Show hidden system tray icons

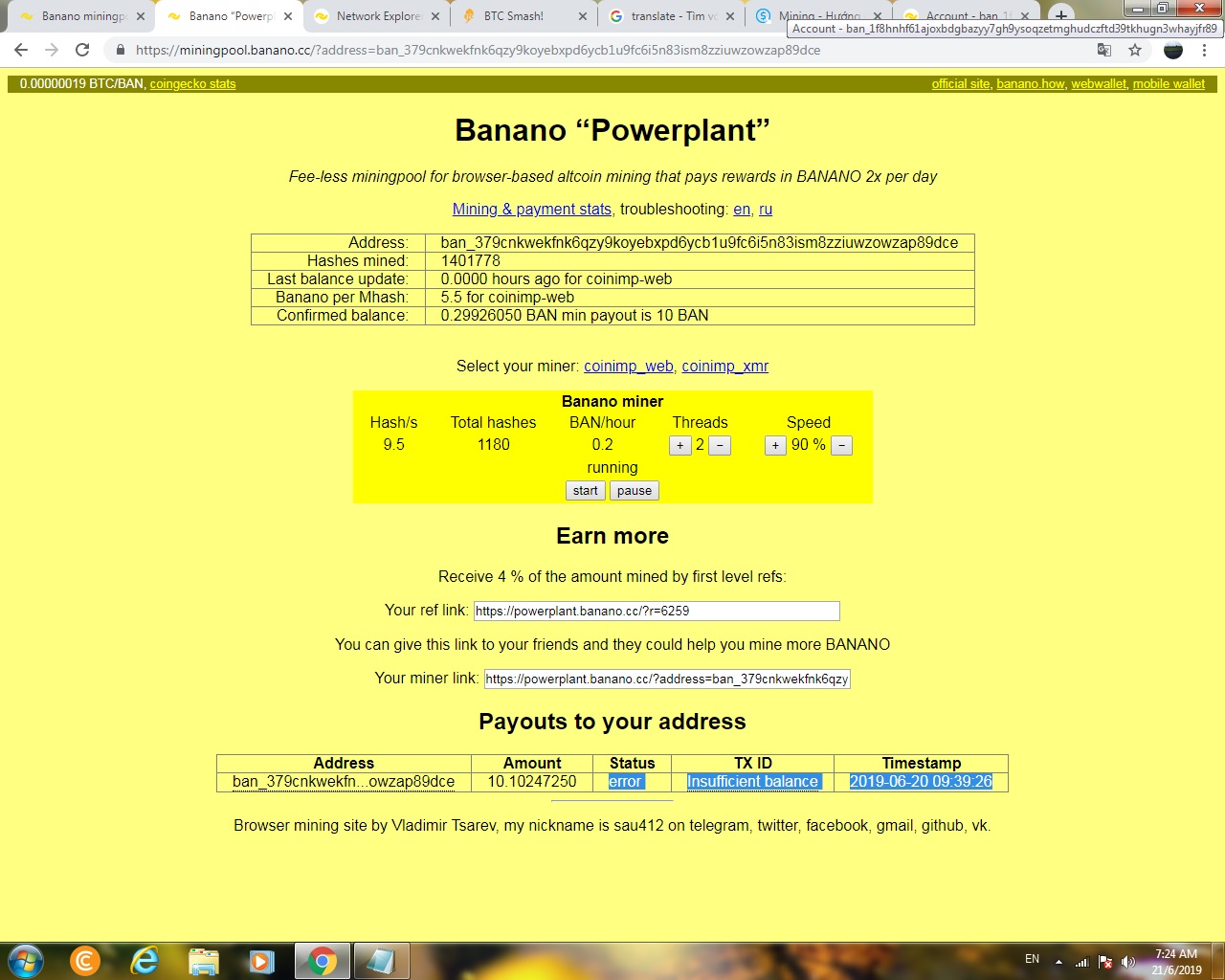1058,961
